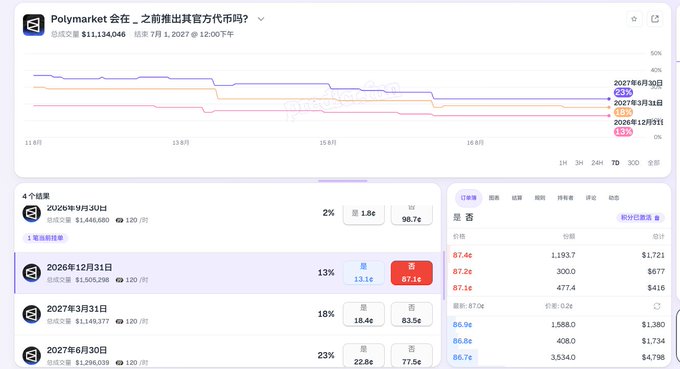Open the market title dropdown chevron
Screen dimensions: 680x369
(x=261, y=19)
